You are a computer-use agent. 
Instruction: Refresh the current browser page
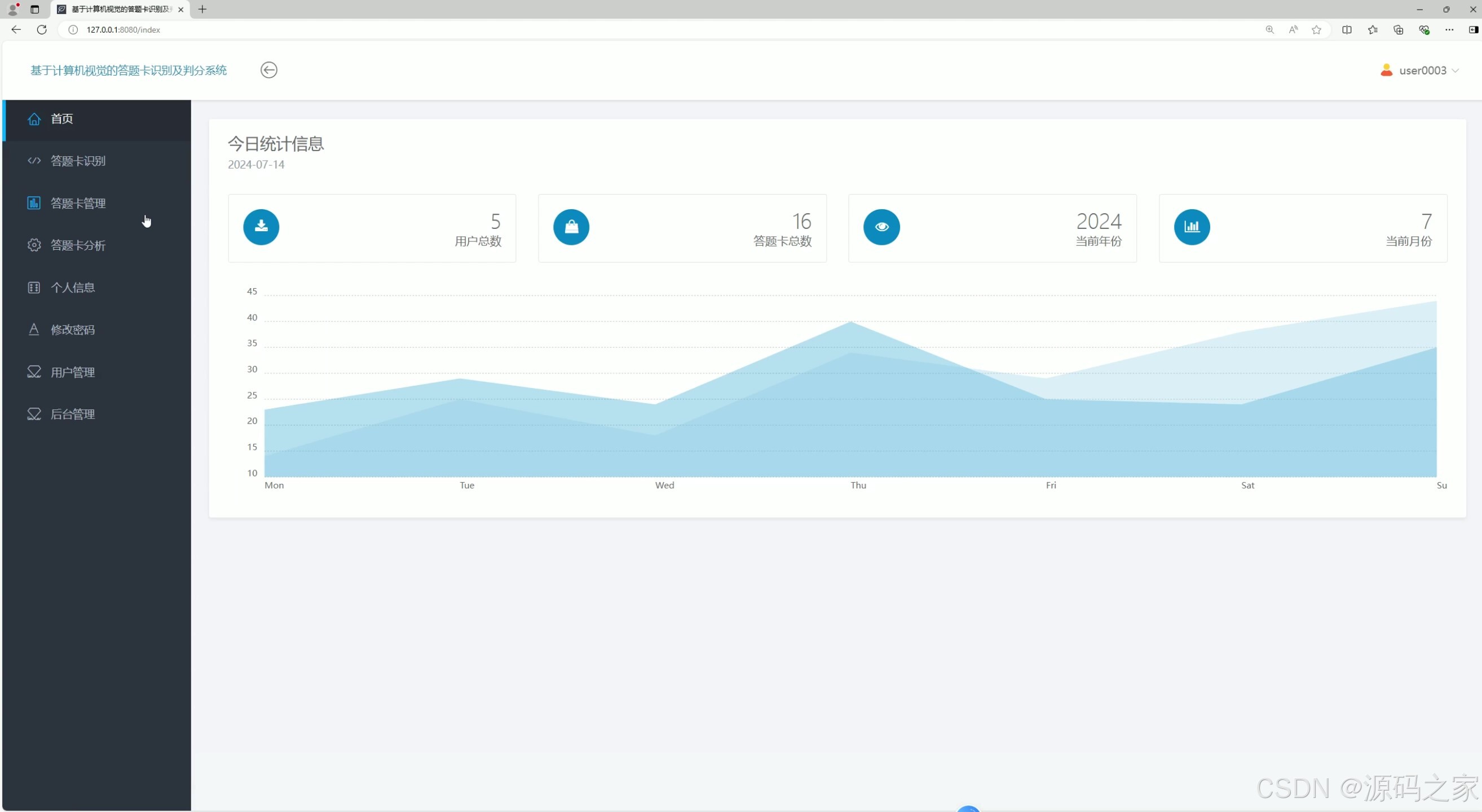tap(41, 30)
